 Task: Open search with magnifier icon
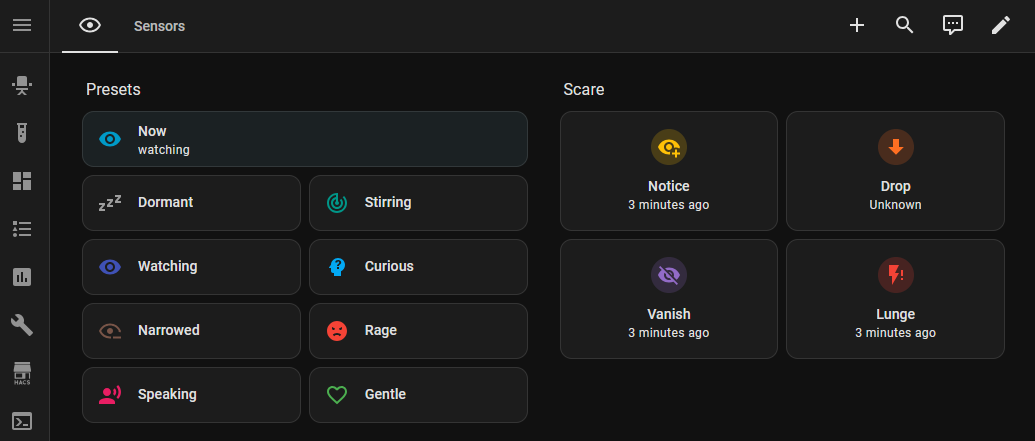[904, 26]
